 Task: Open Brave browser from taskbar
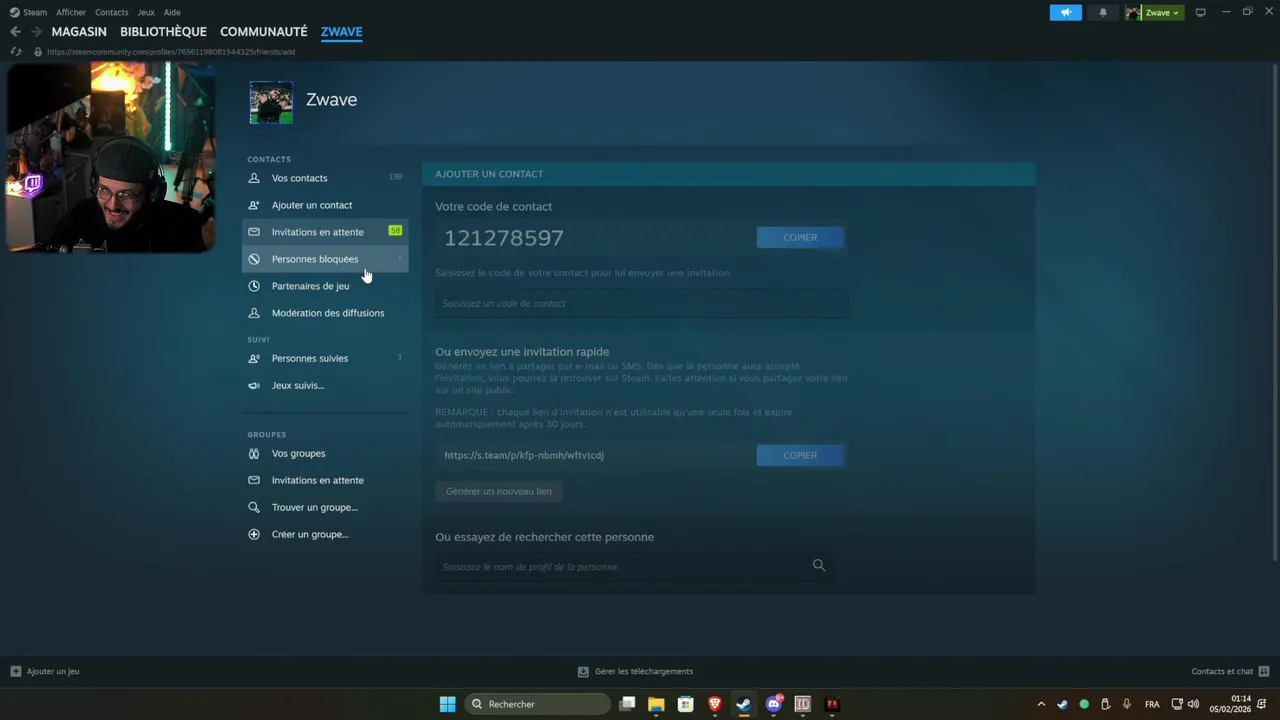tap(715, 704)
